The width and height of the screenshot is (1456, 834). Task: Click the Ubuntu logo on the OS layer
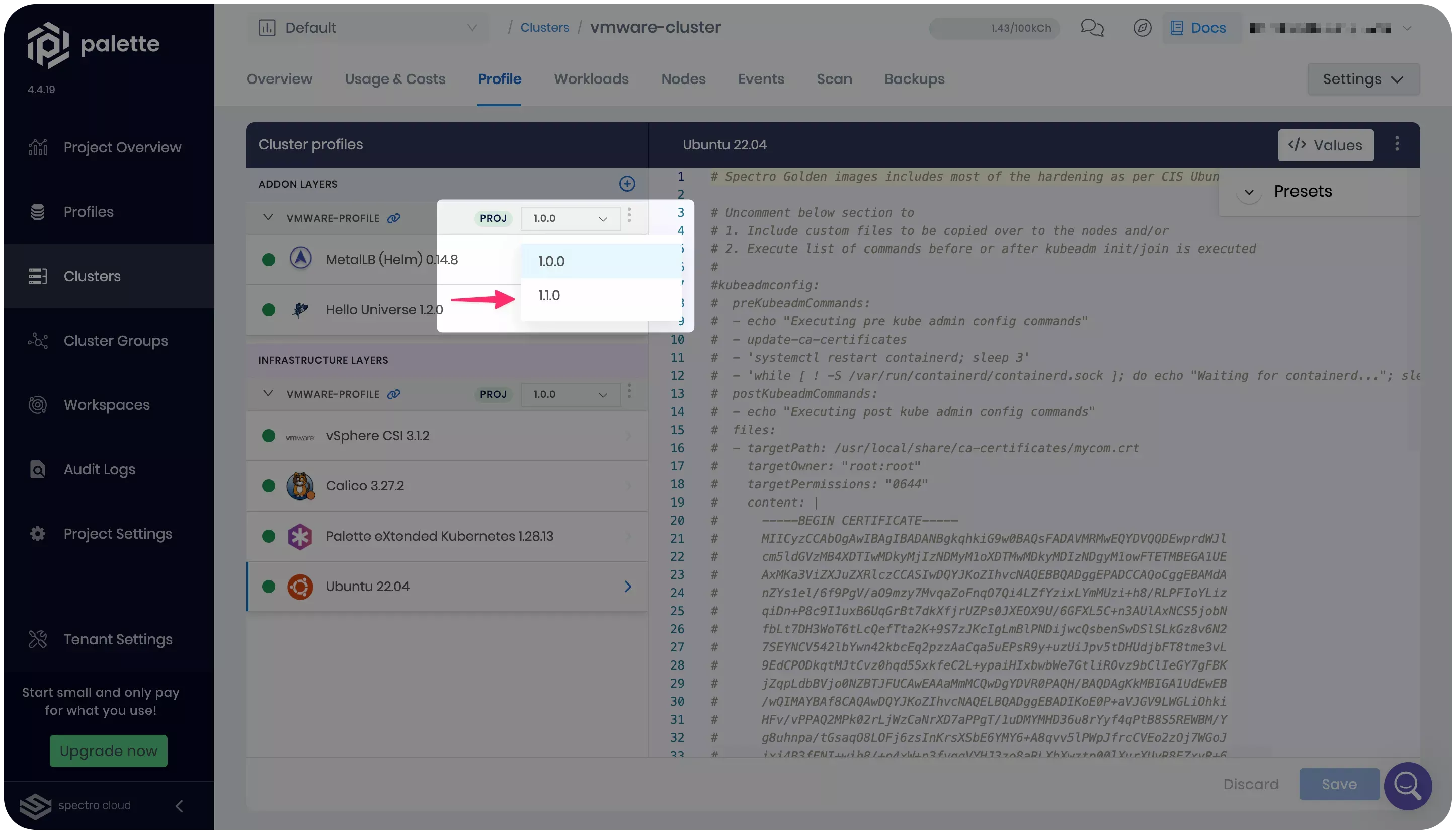click(300, 586)
